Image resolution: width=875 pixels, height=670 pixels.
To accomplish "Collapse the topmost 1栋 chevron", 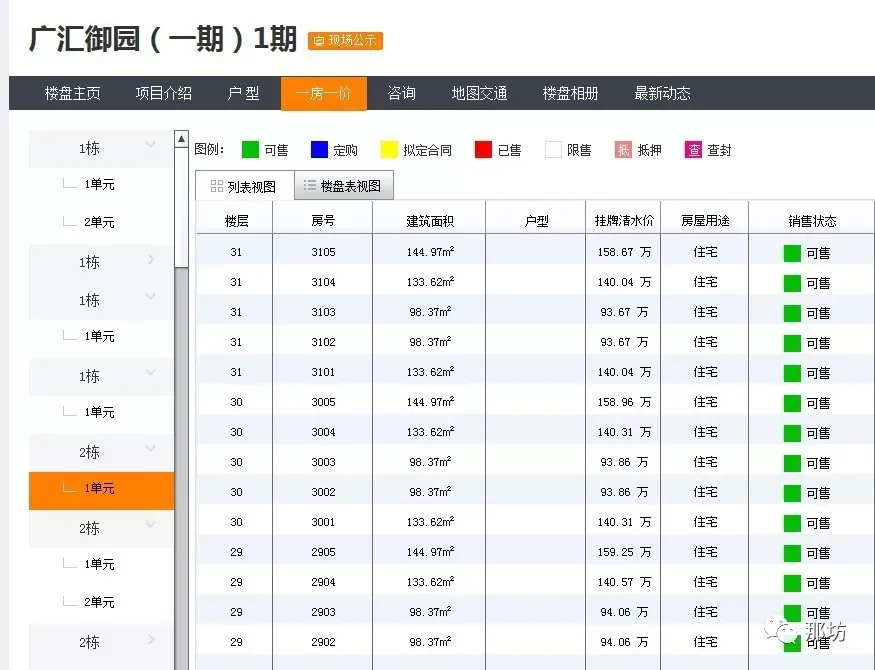I will coord(150,145).
